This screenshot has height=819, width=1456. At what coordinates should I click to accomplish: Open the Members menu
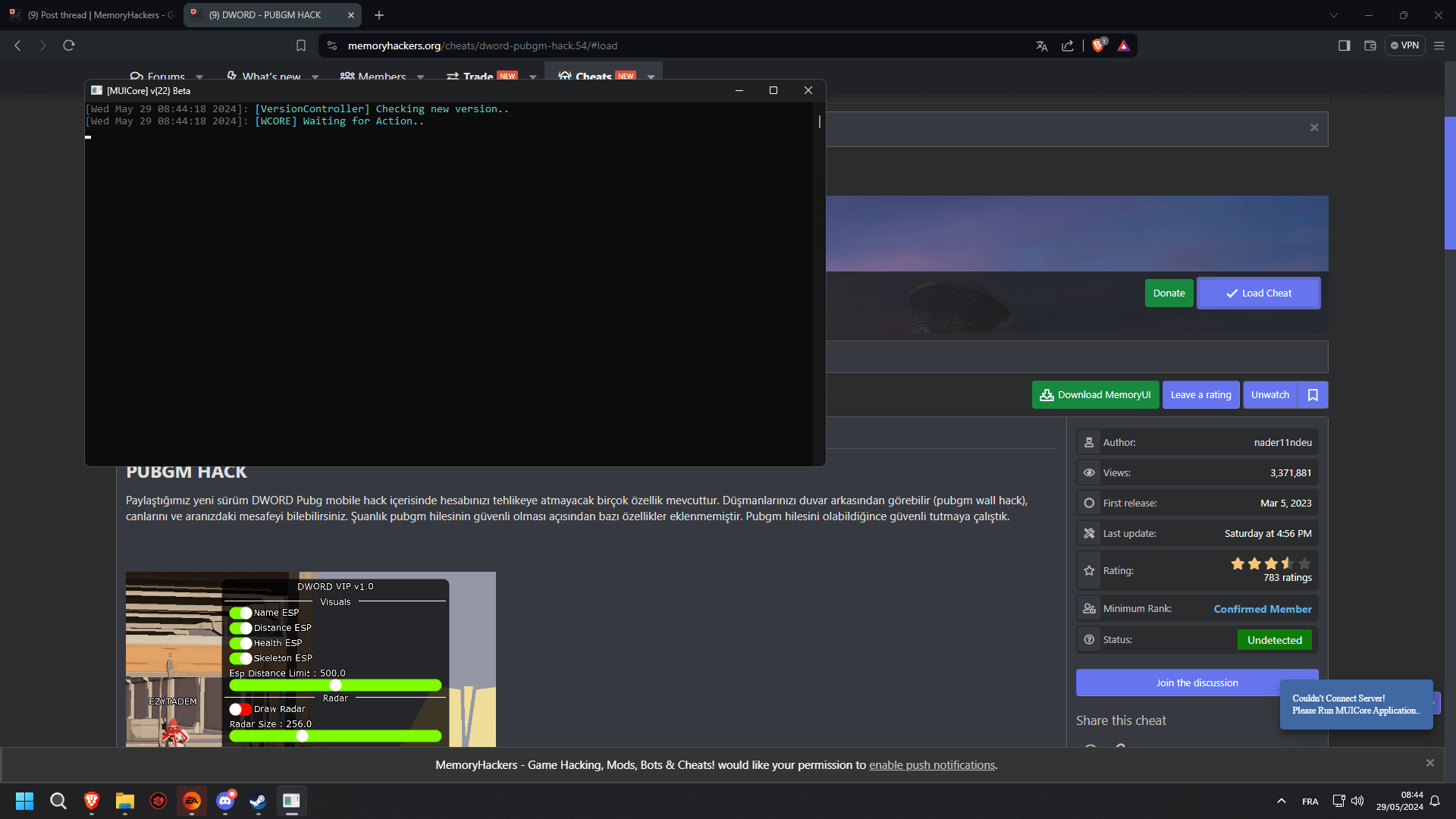click(373, 77)
